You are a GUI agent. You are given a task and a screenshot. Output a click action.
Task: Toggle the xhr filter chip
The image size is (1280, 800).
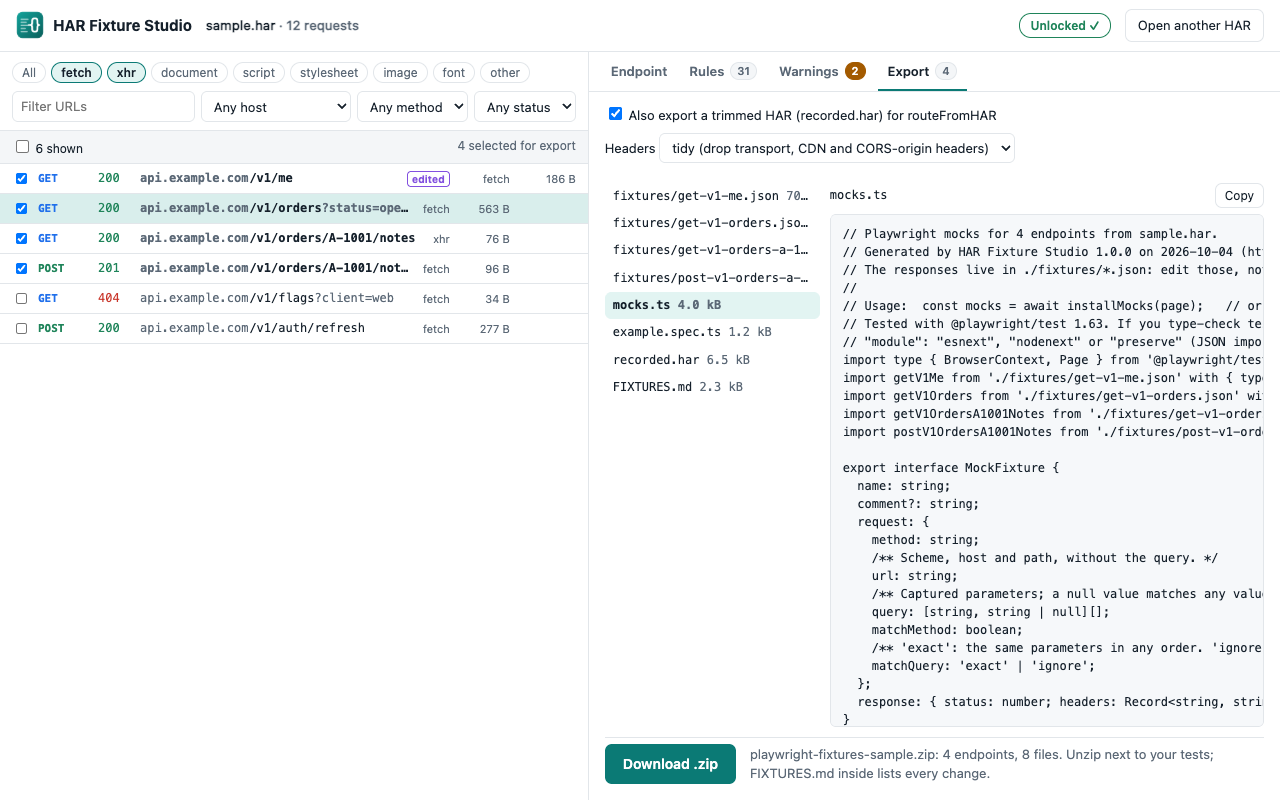[x=126, y=72]
